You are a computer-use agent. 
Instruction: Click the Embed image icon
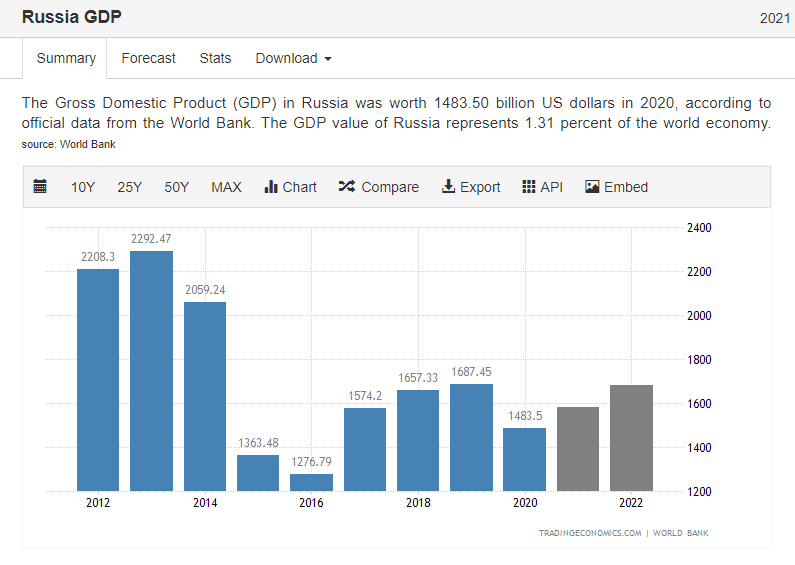592,187
